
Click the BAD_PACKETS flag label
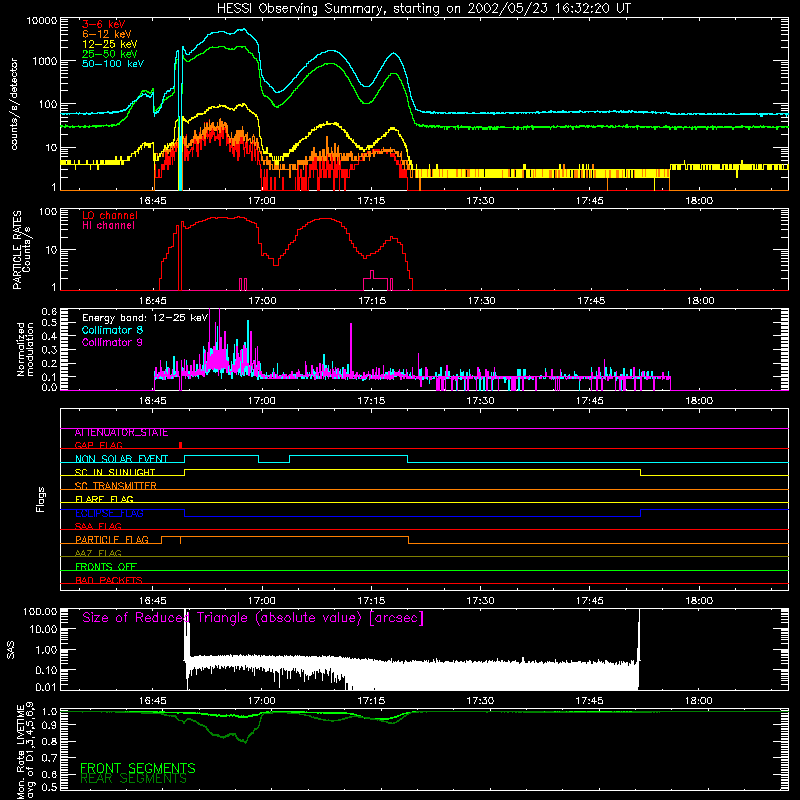pyautogui.click(x=109, y=581)
